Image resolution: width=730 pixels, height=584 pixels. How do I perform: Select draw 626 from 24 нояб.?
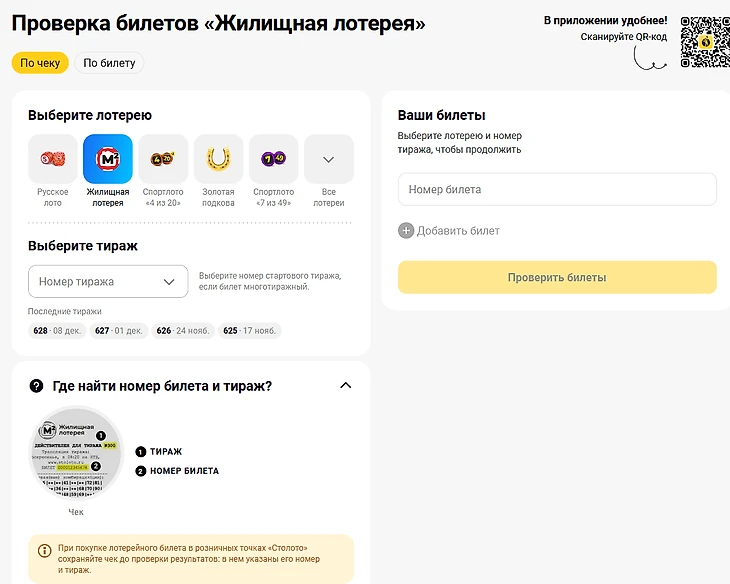(x=183, y=331)
